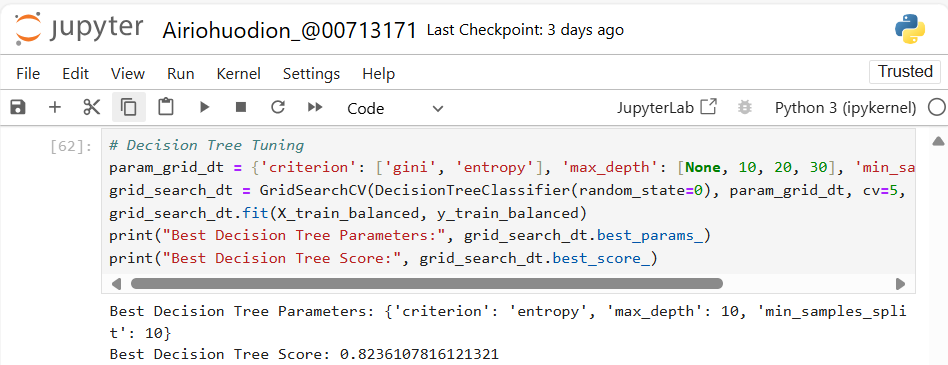Image resolution: width=948 pixels, height=365 pixels.
Task: Restart the kernel
Action: click(278, 108)
